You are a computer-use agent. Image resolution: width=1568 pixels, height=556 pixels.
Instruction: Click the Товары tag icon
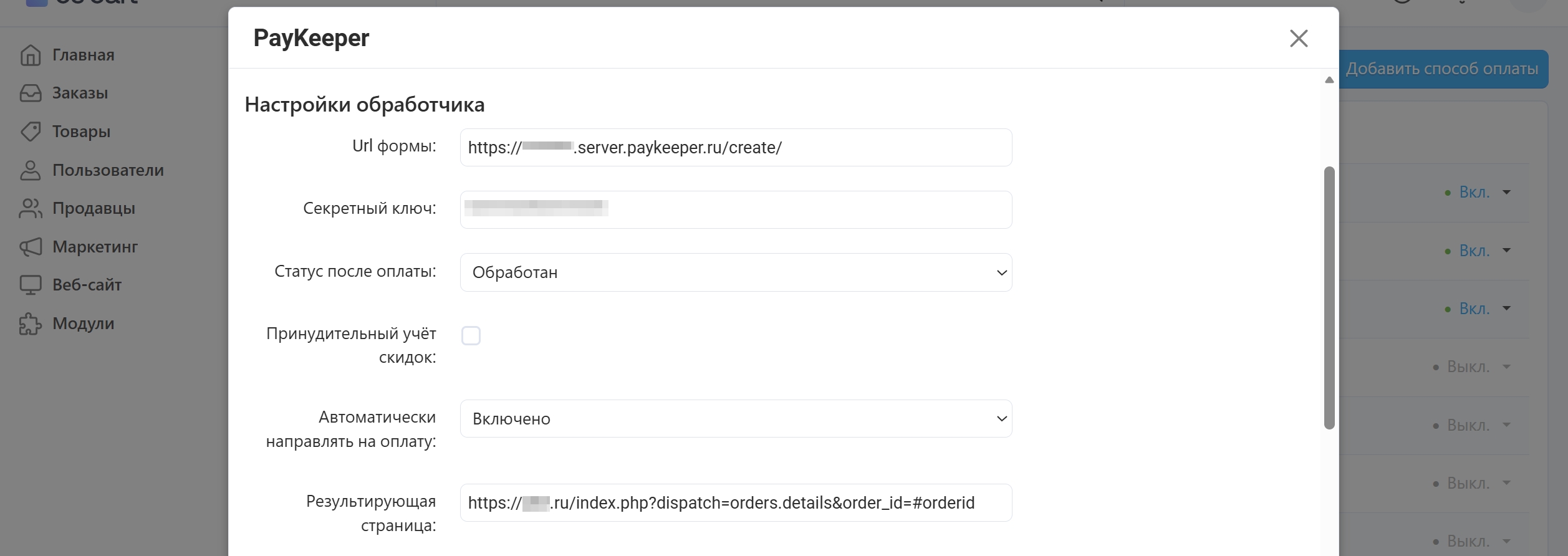[30, 132]
